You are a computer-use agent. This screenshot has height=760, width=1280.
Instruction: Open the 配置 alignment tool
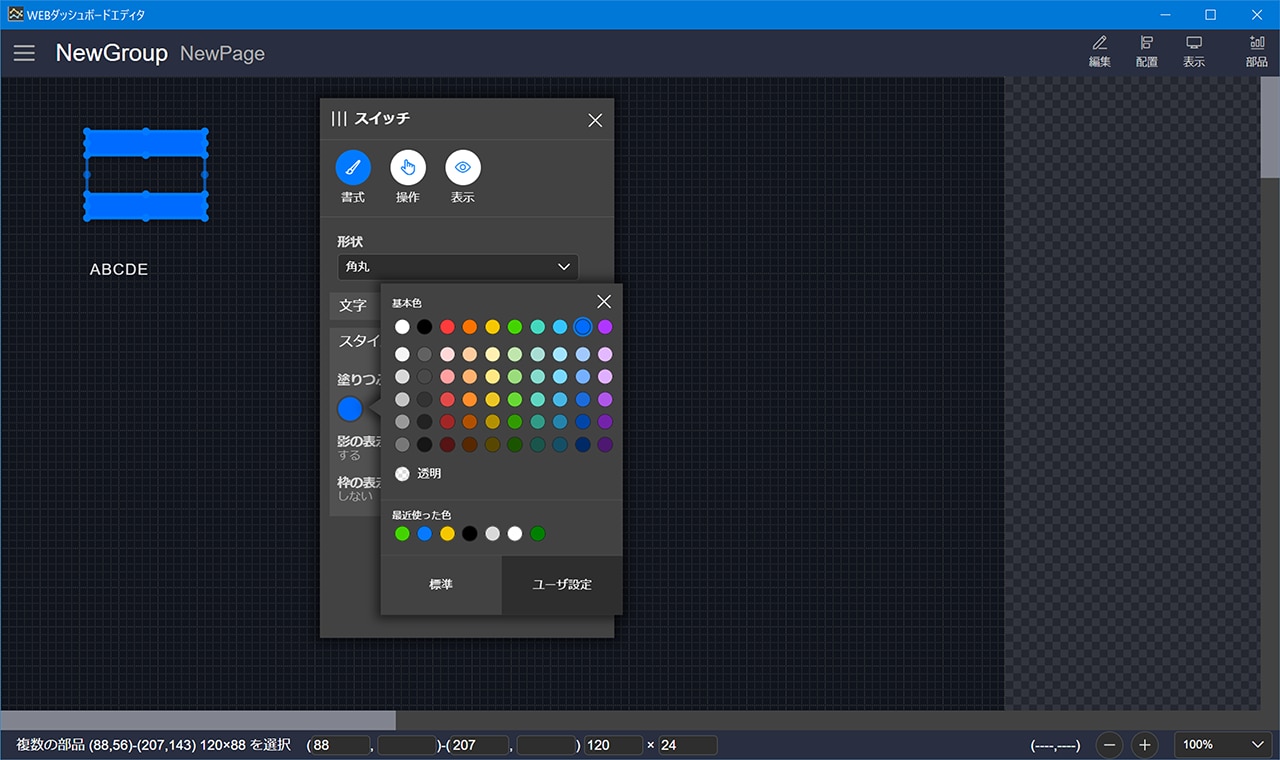point(1146,52)
